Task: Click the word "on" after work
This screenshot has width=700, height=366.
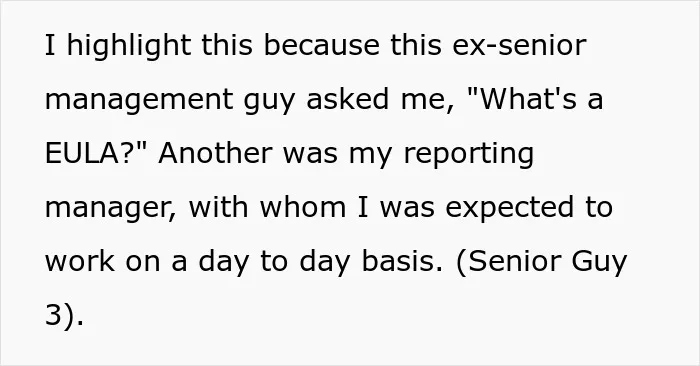Action: point(142,264)
